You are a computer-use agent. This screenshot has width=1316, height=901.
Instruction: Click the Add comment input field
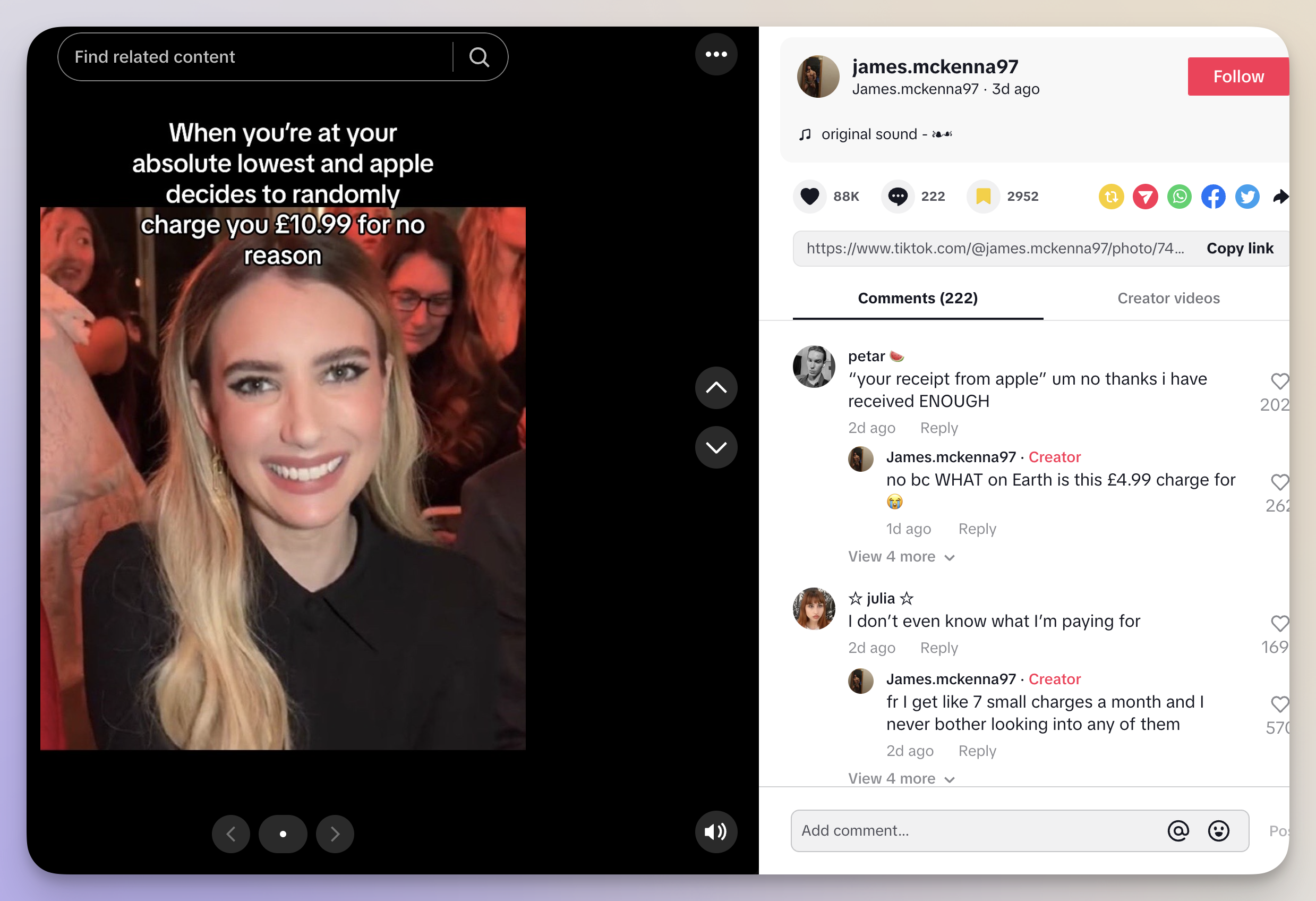[977, 831]
